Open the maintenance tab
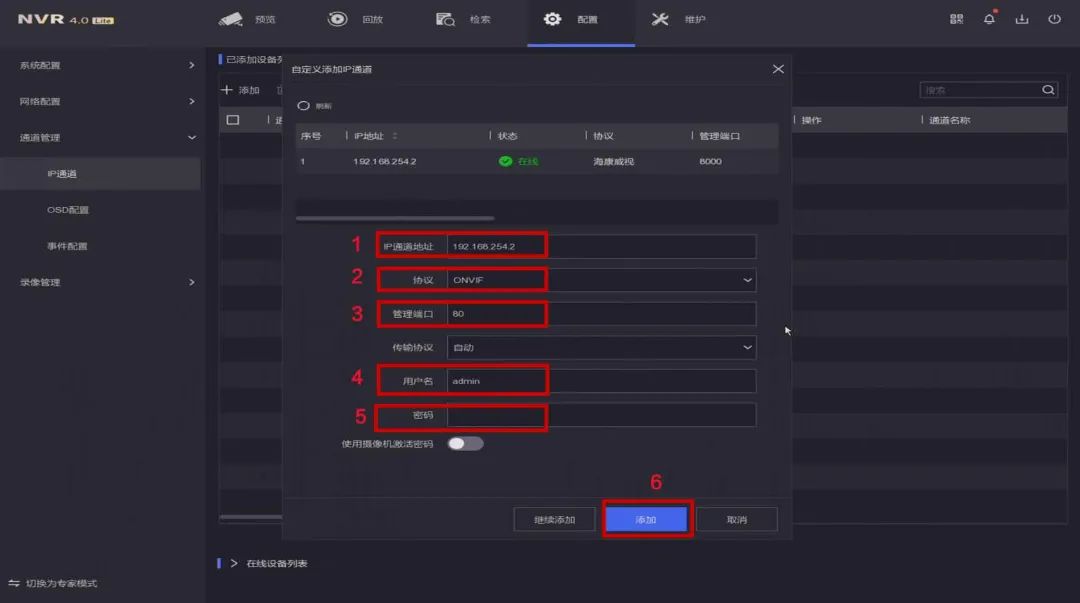Image resolution: width=1080 pixels, height=603 pixels. (678, 19)
